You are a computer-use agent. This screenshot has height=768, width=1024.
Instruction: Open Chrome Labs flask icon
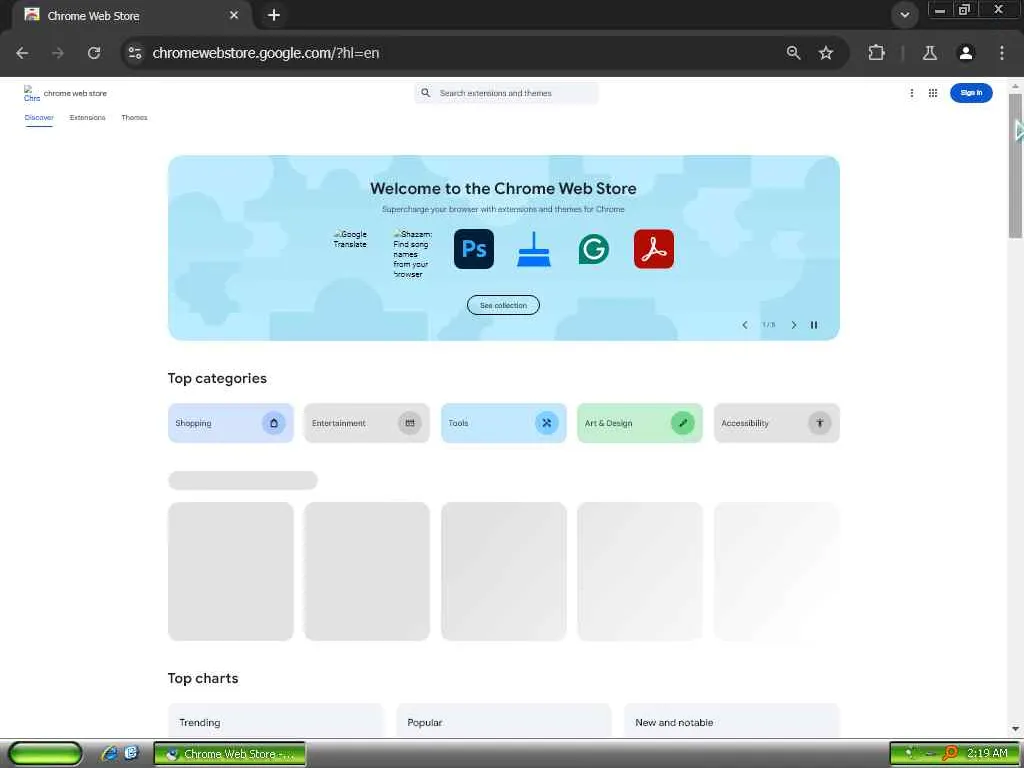pos(930,53)
